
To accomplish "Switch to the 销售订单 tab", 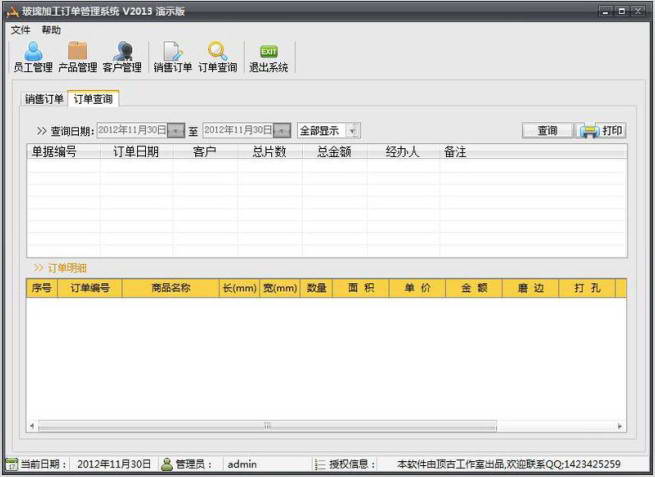I will pos(44,99).
